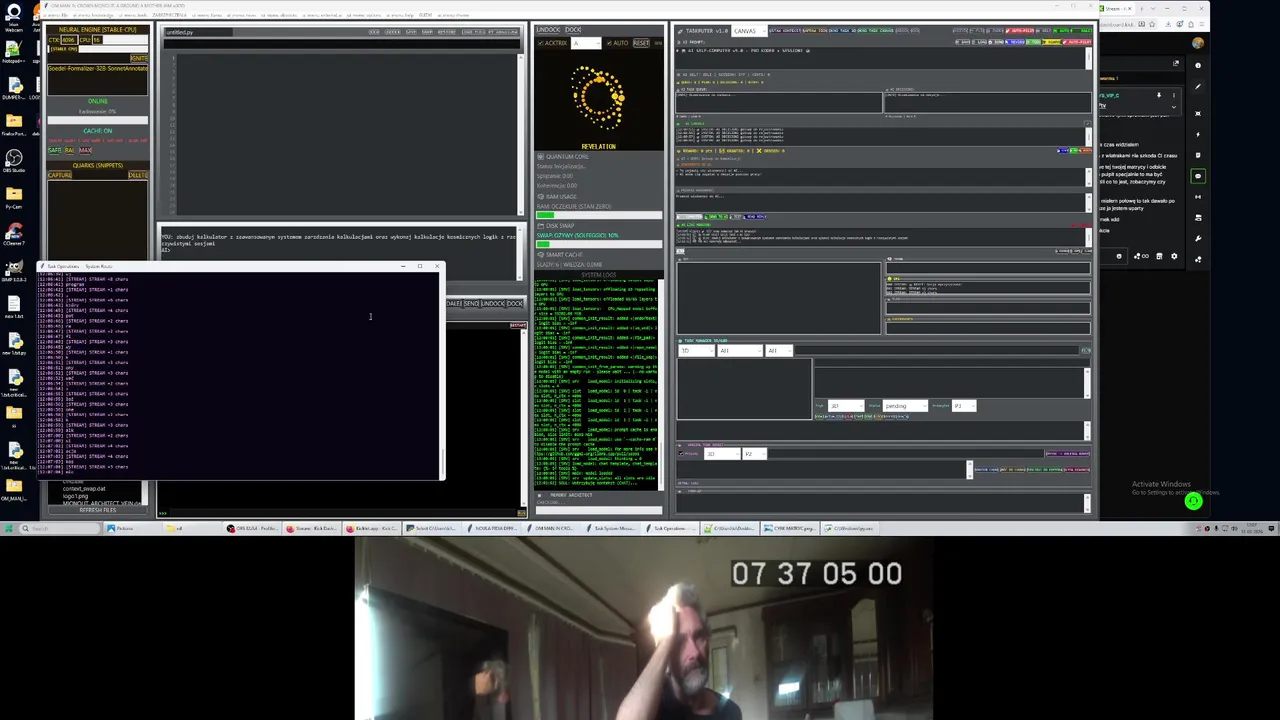Select MAX cache mode
Viewport: 1280px width, 720px height.
(x=85, y=150)
